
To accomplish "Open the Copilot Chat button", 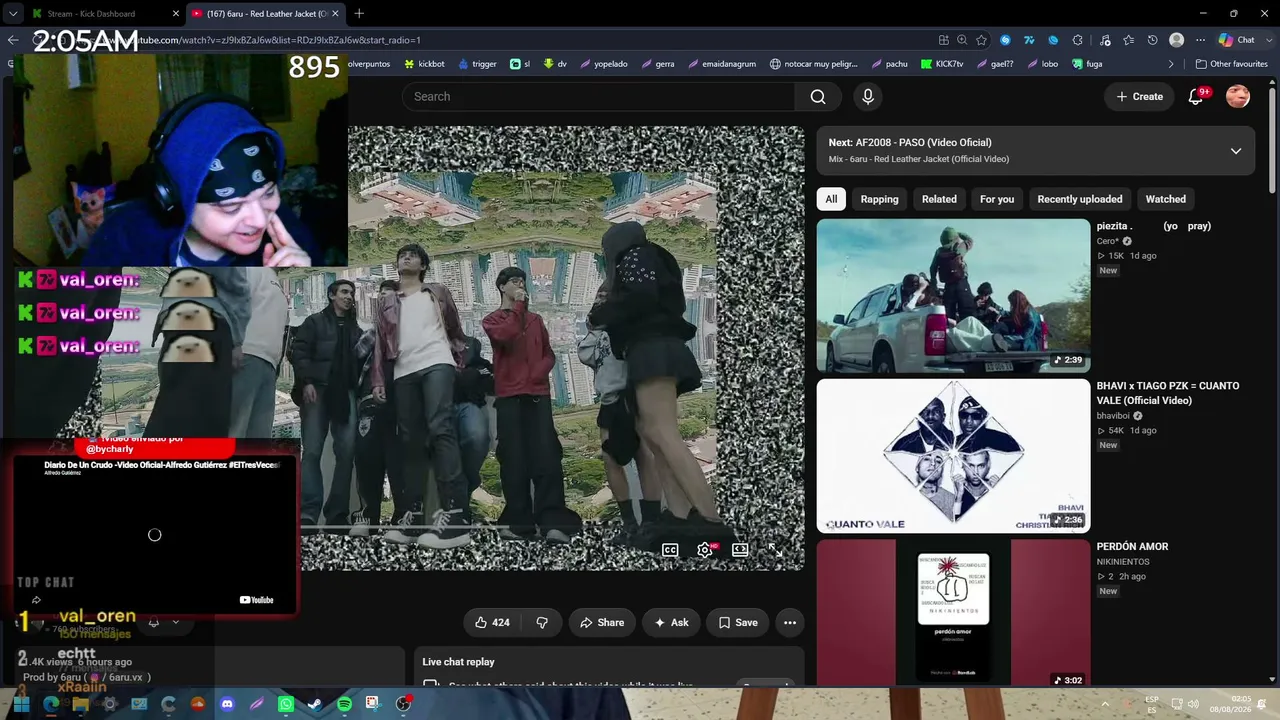I will point(1237,40).
